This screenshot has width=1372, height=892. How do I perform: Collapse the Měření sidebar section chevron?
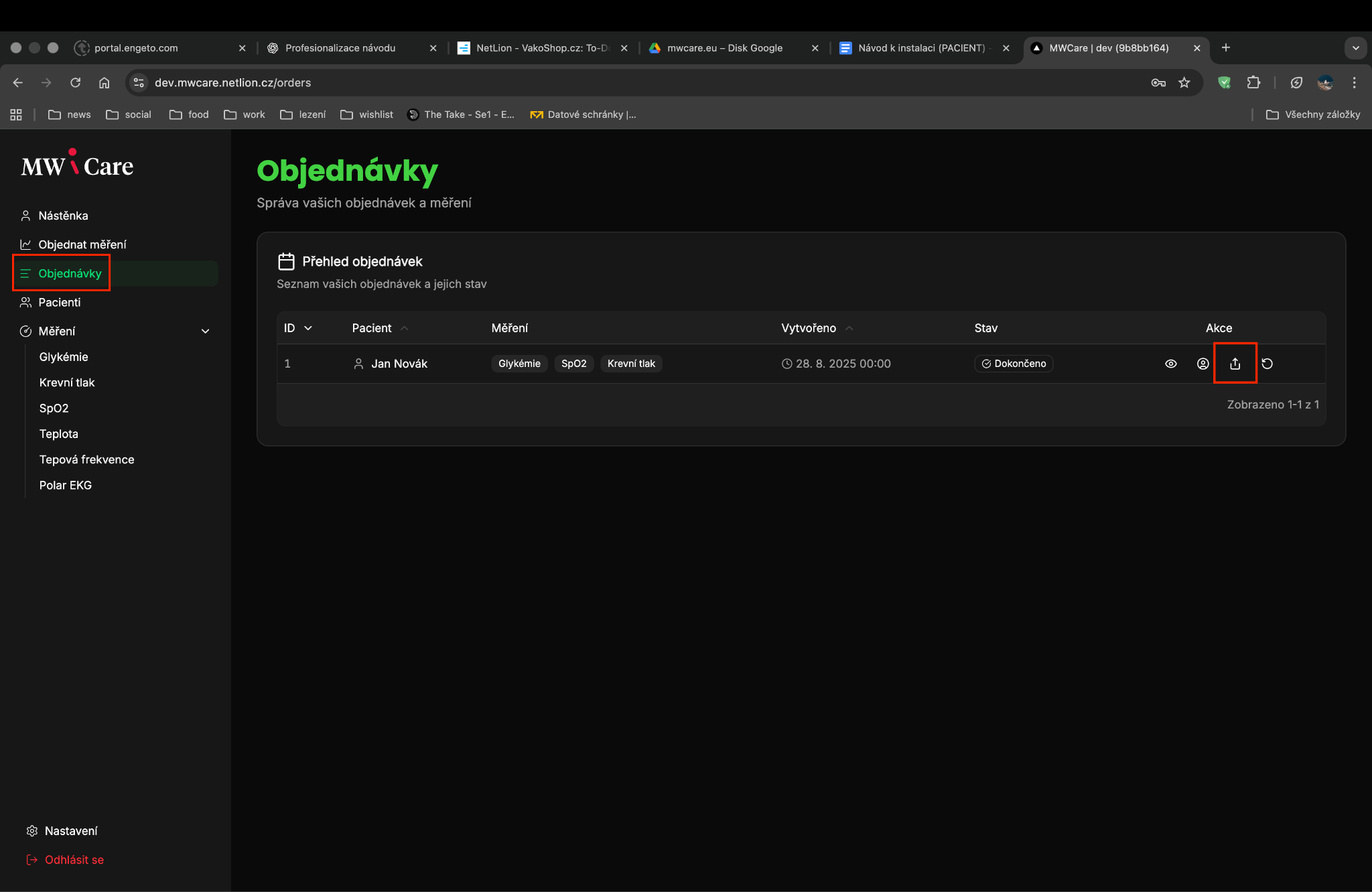click(205, 331)
